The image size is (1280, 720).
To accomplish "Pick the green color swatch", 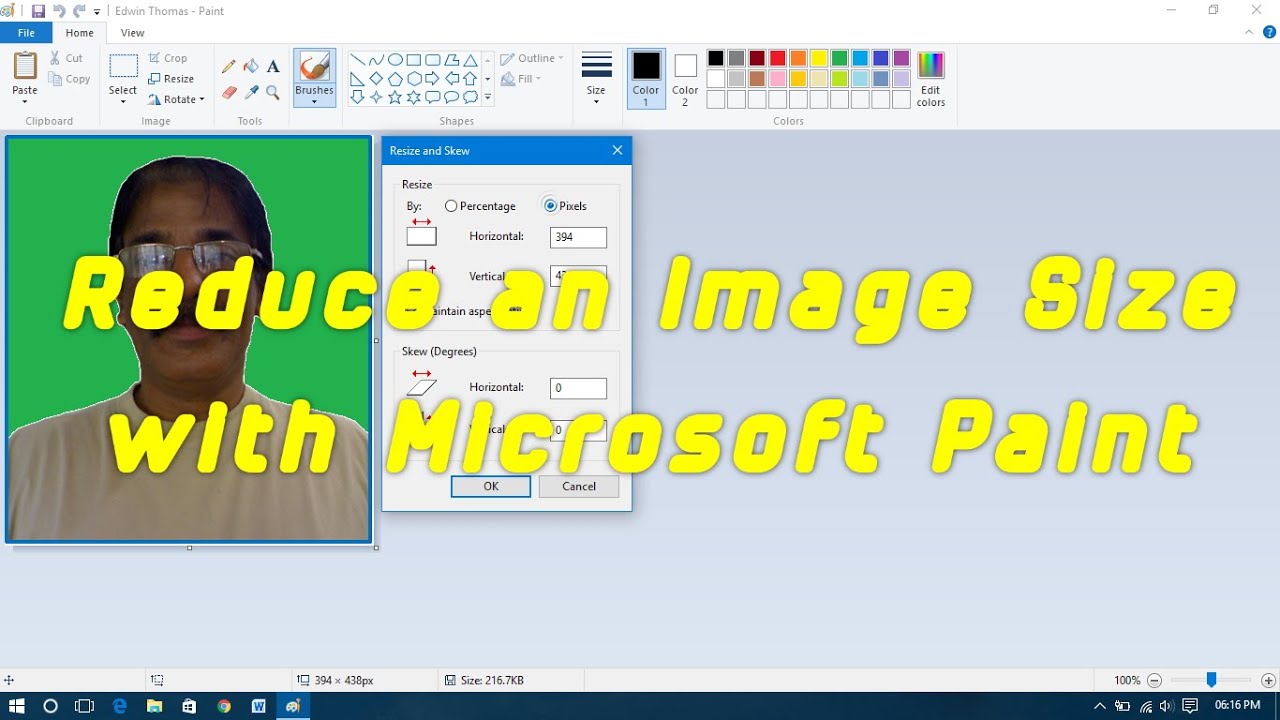I will pyautogui.click(x=840, y=58).
